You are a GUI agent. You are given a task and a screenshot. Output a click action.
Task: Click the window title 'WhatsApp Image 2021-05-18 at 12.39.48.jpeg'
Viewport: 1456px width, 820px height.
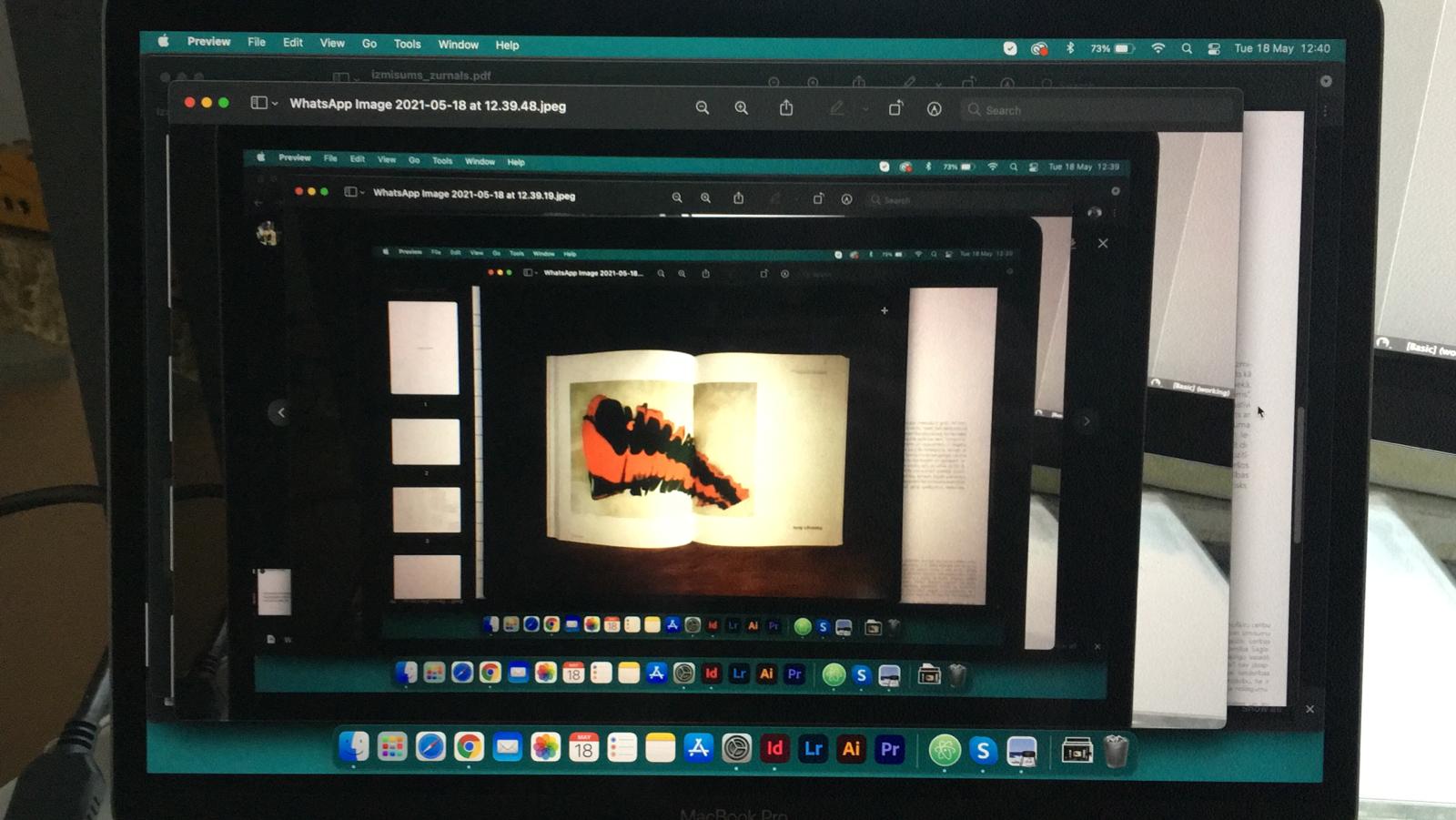tap(428, 106)
